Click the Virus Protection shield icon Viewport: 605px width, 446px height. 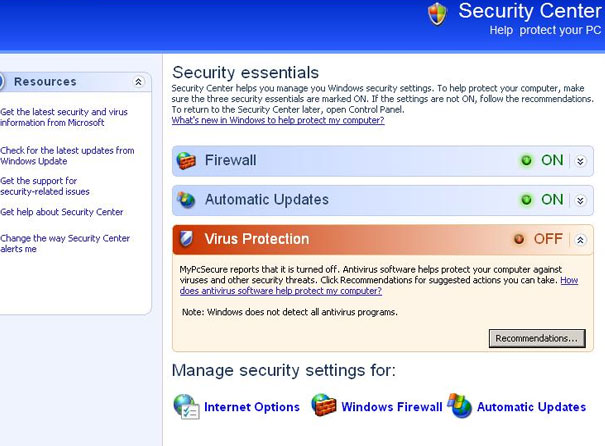[187, 239]
